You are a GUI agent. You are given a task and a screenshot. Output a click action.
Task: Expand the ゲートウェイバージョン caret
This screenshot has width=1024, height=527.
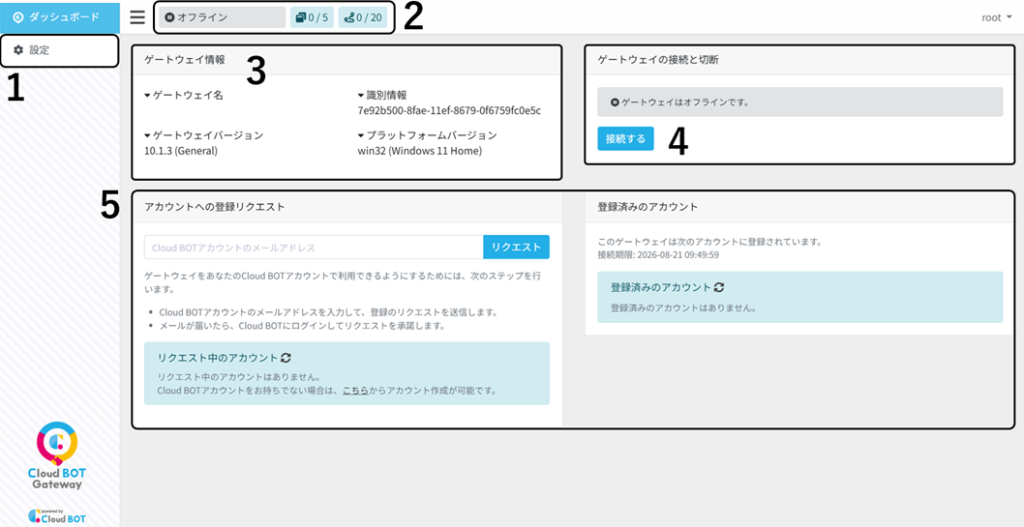(148, 136)
